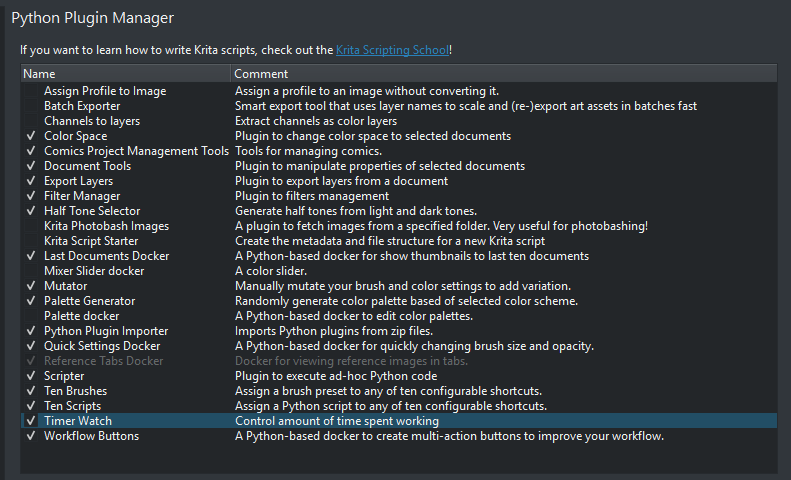This screenshot has height=480, width=791.
Task: Disable the Quick Settings Docker checkbox
Action: pos(31,346)
